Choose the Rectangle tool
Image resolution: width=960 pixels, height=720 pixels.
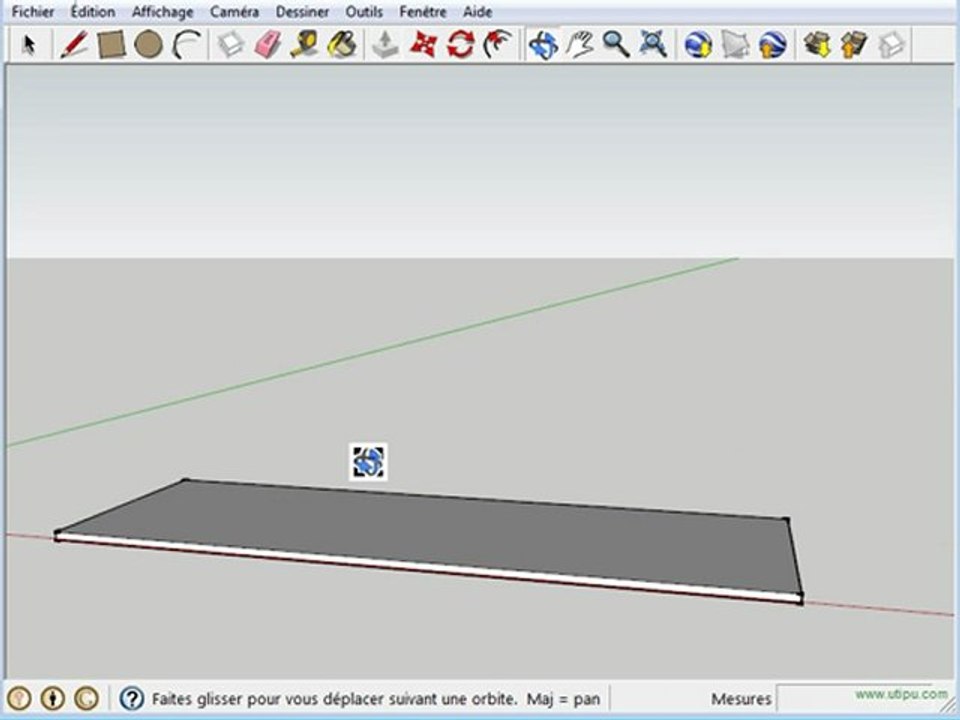pyautogui.click(x=111, y=45)
